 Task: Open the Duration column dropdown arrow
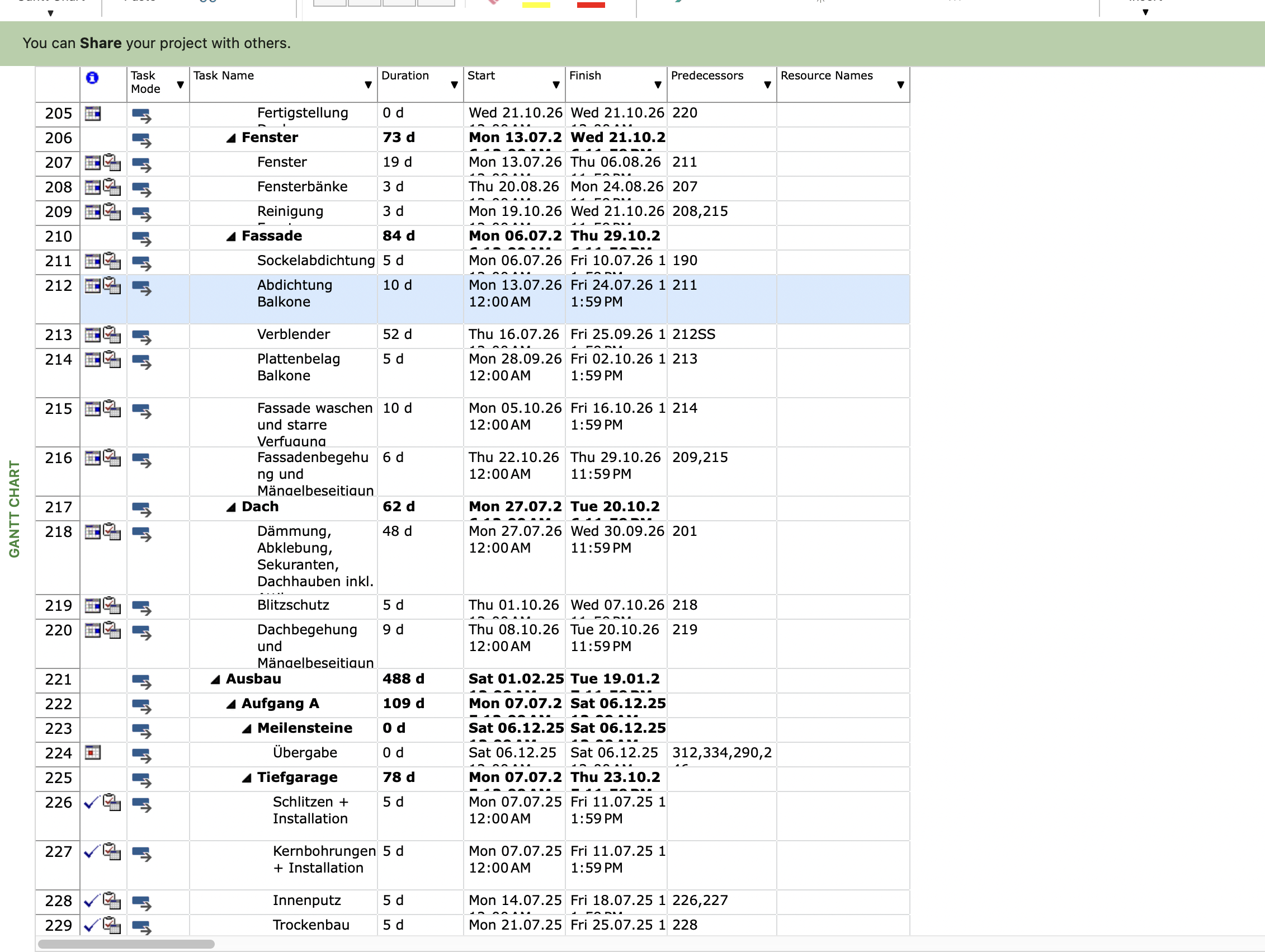454,85
